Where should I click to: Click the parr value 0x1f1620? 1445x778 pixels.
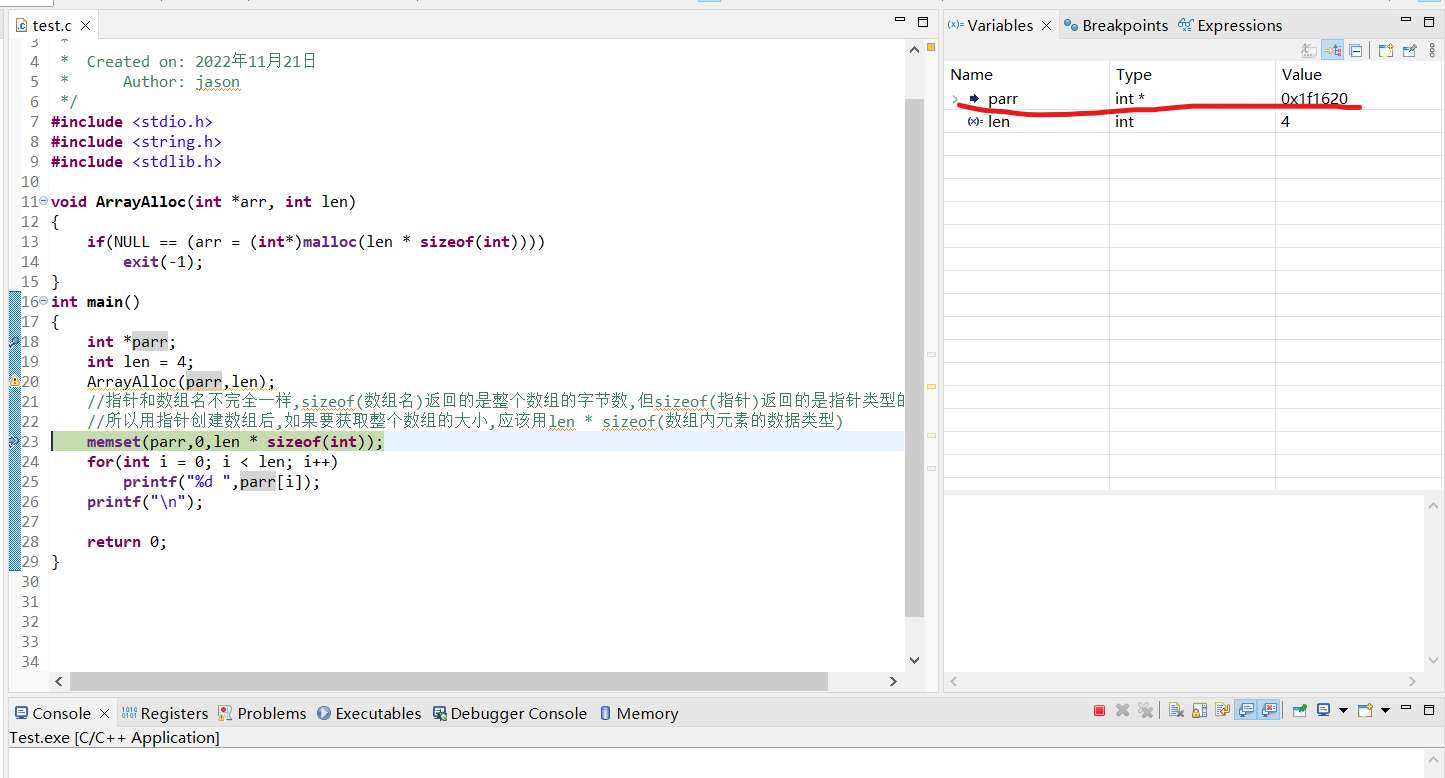(1314, 99)
